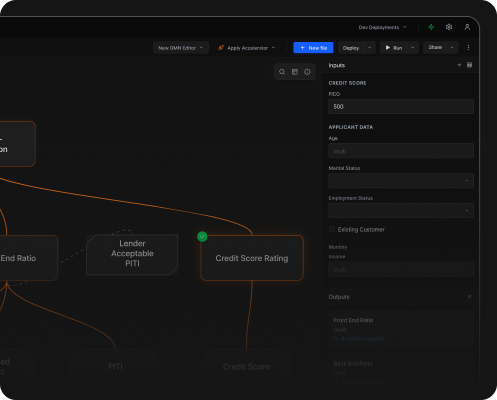
Task: Click the Apply Accelerator rocket icon
Action: pos(221,48)
